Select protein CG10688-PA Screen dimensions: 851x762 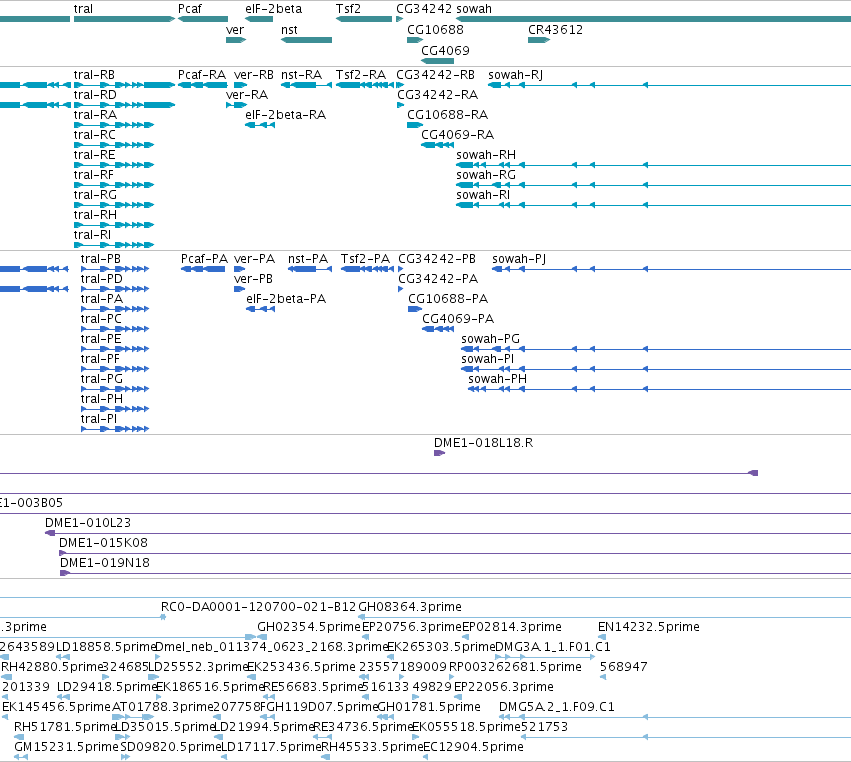click(x=448, y=299)
